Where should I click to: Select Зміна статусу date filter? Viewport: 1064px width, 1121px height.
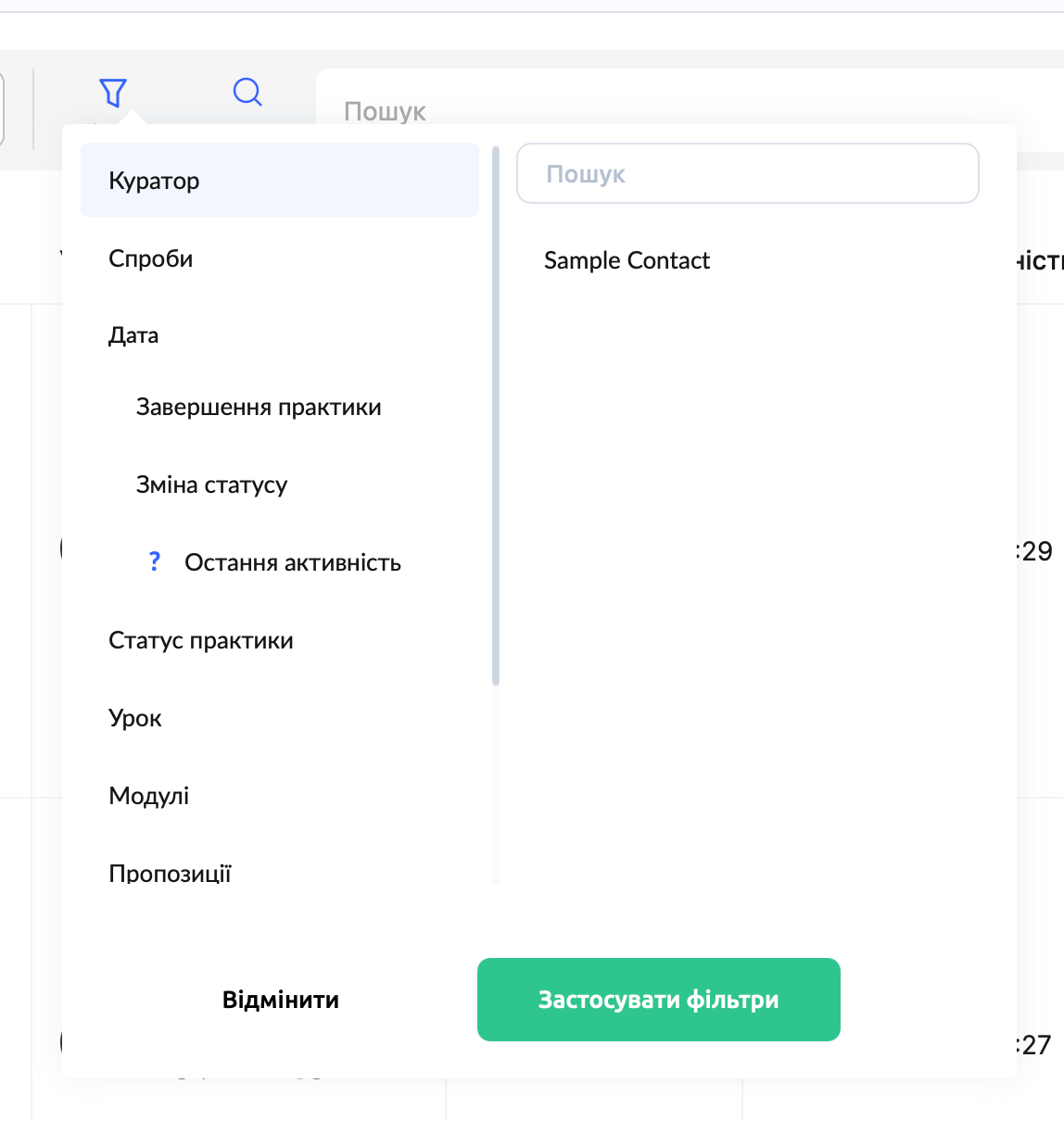[211, 485]
